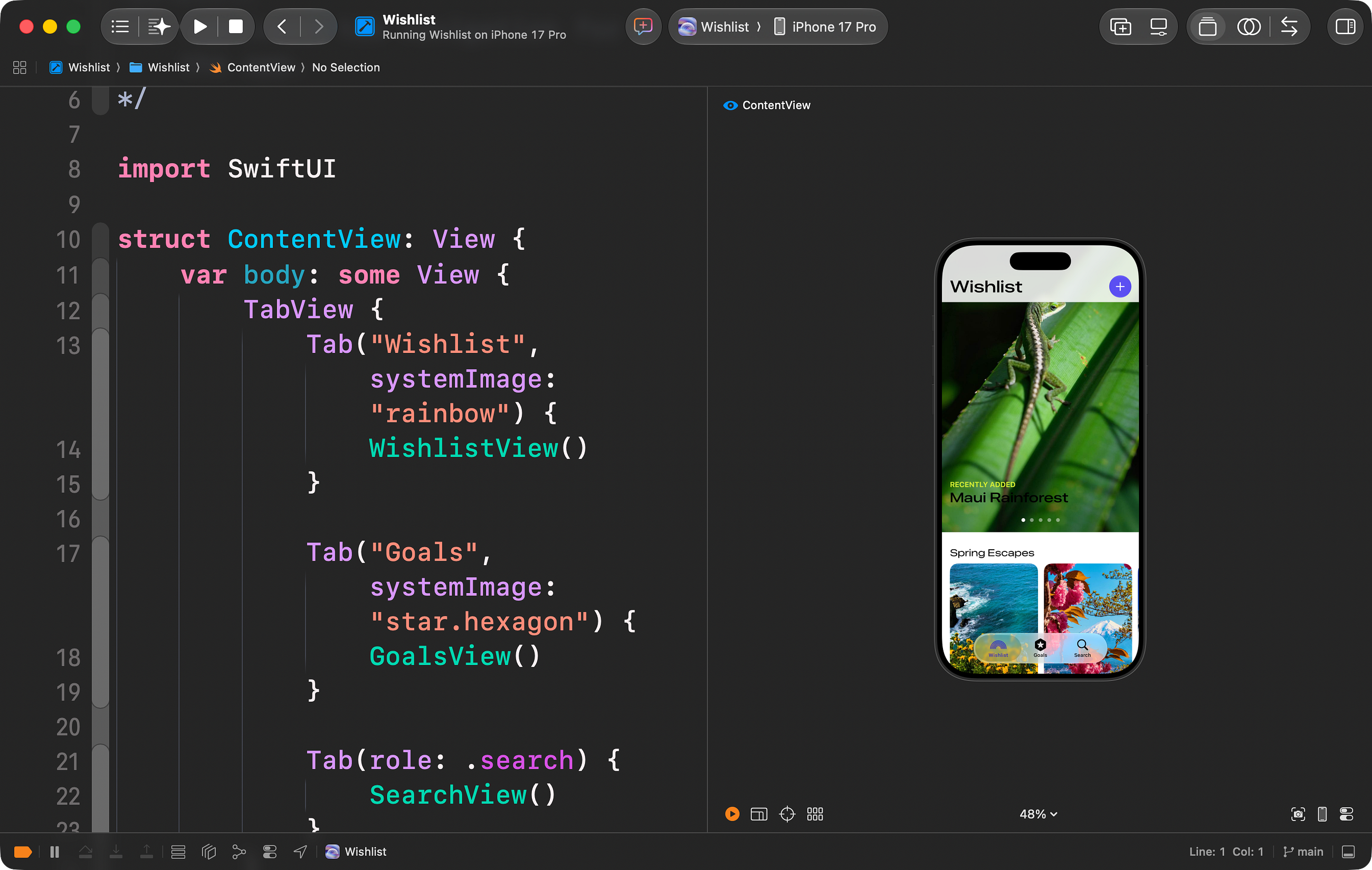Take a preview snapshot camera icon

tap(1298, 814)
